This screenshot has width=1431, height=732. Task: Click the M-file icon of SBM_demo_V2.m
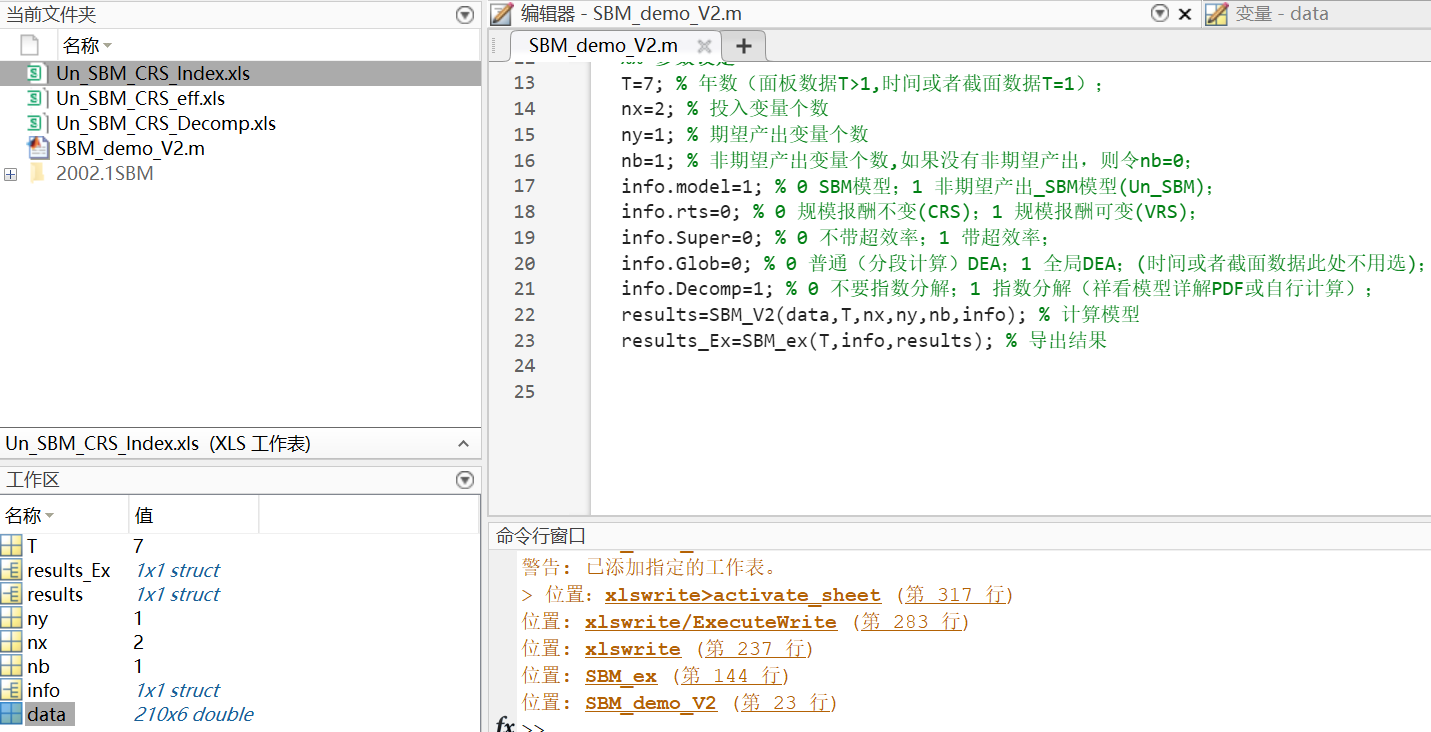click(x=38, y=148)
